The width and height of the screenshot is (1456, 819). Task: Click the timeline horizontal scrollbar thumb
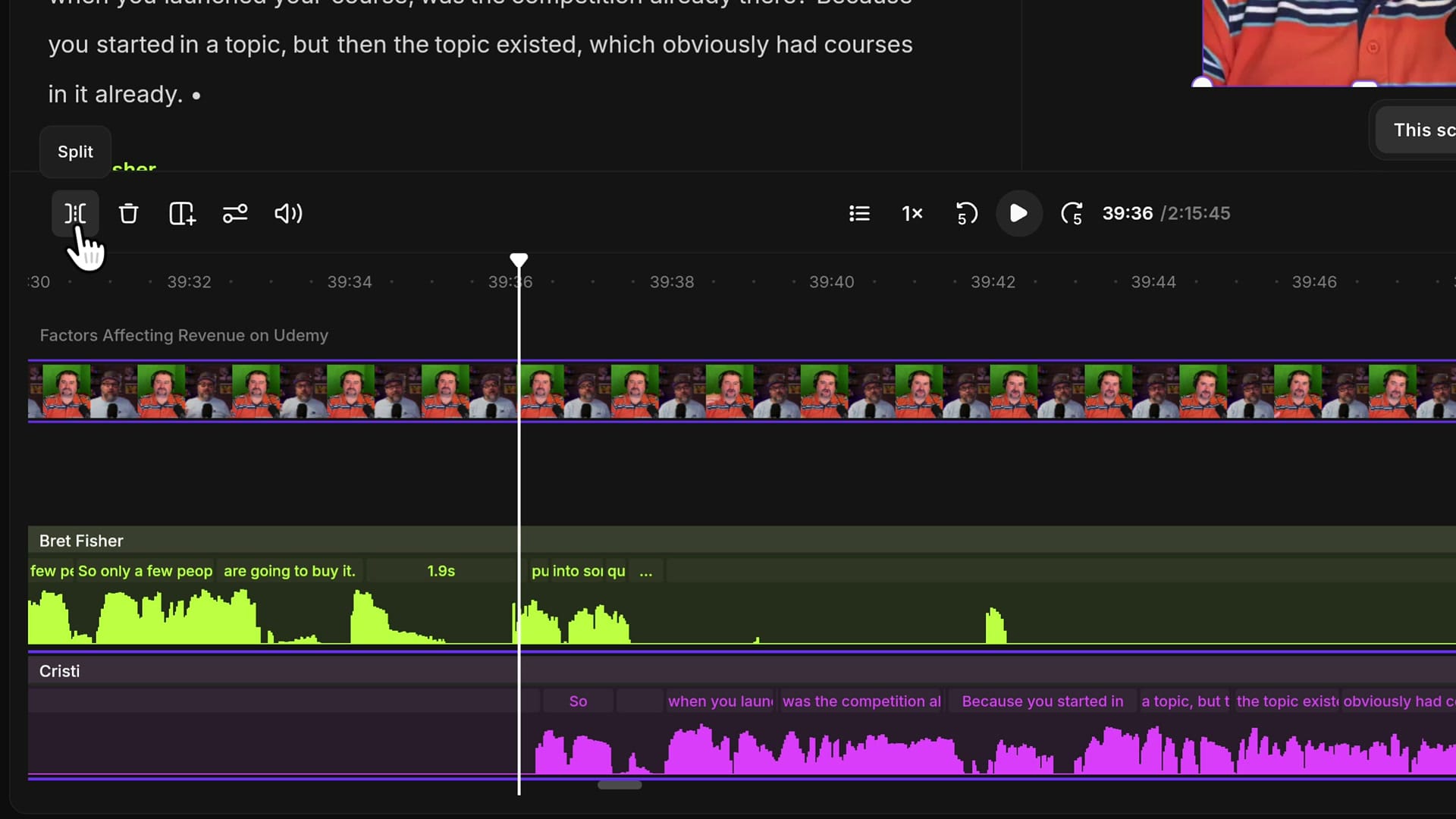point(620,785)
